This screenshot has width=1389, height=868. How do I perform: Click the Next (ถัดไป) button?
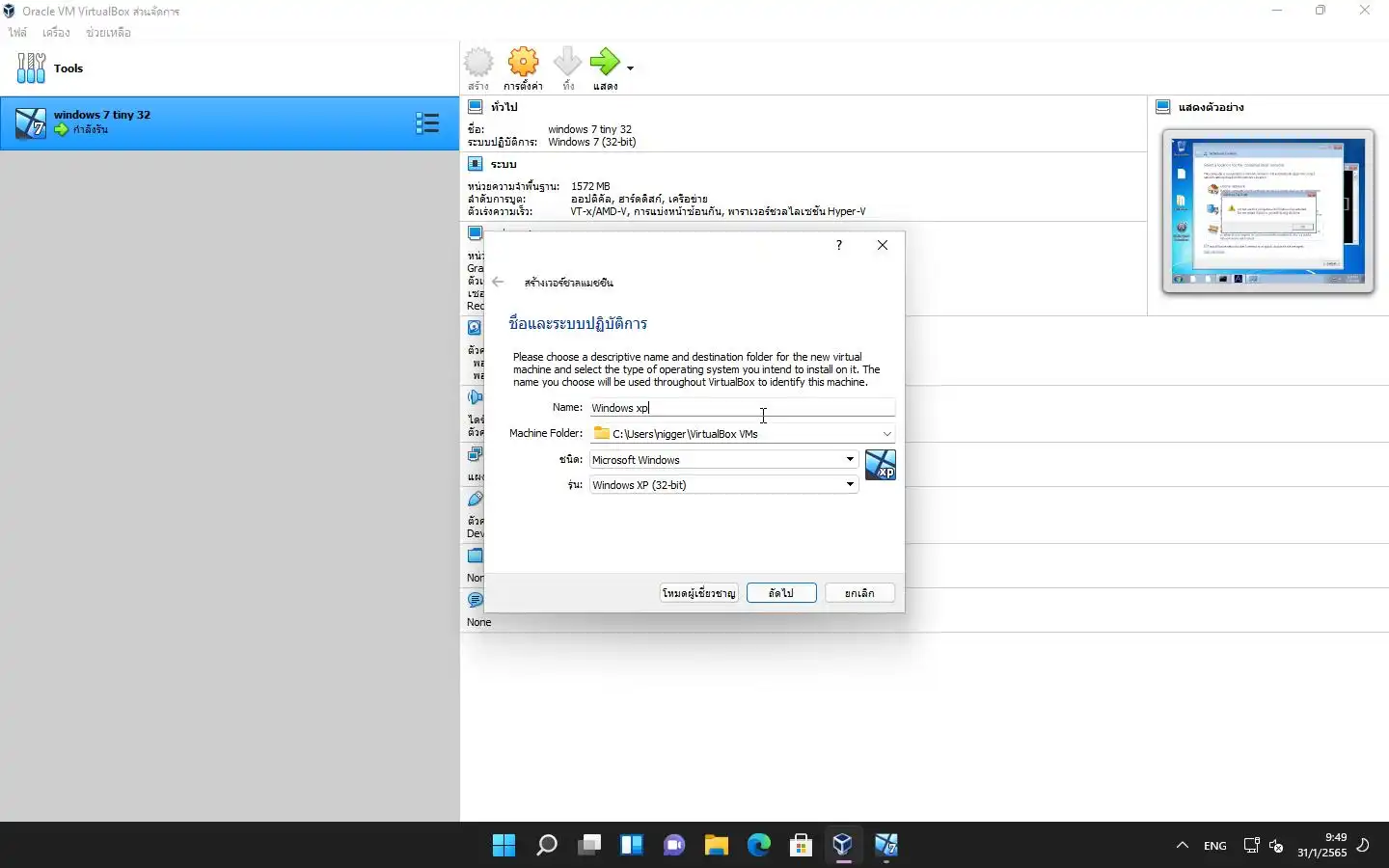781,593
